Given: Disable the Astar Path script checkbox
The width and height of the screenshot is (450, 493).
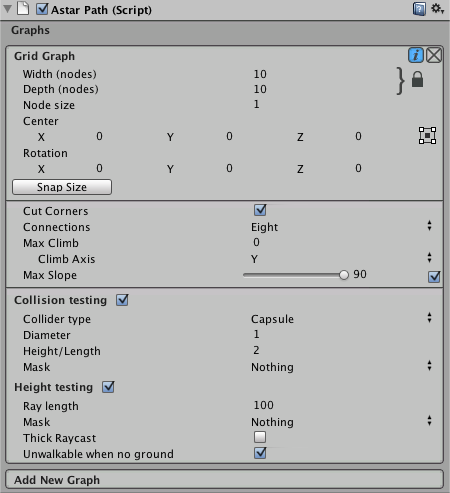Looking at the screenshot, I should pos(42,9).
